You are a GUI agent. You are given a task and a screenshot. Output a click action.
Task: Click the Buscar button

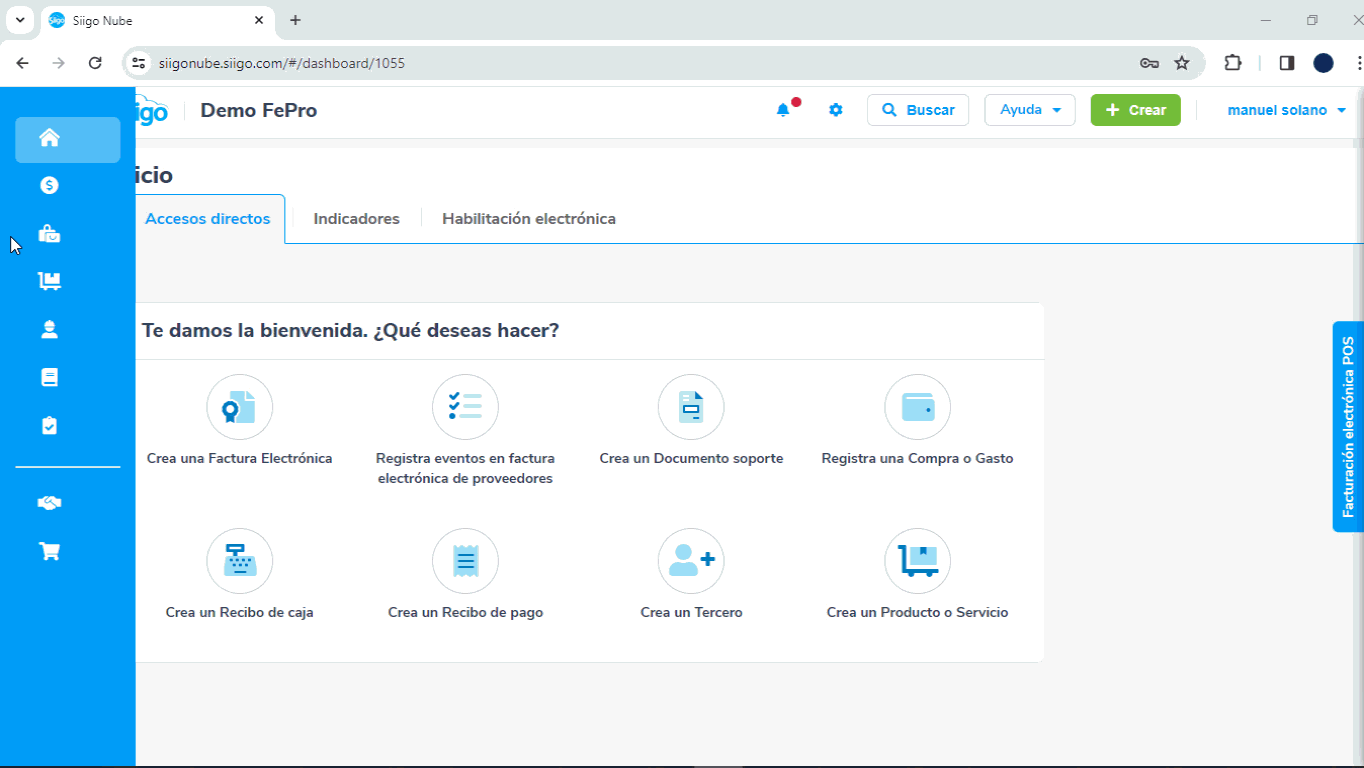coord(918,110)
